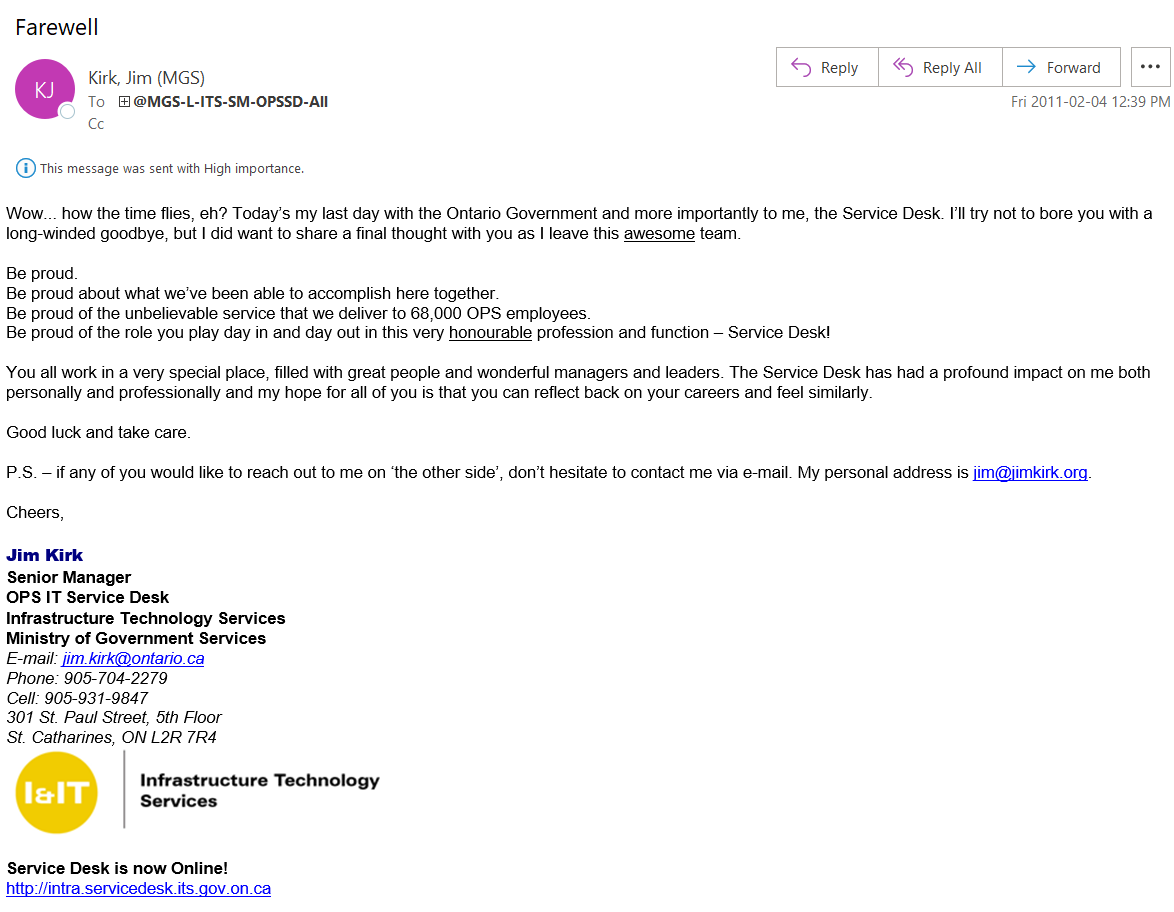Forward this Farewell email
Image resolution: width=1174 pixels, height=912 pixels.
coord(1060,67)
